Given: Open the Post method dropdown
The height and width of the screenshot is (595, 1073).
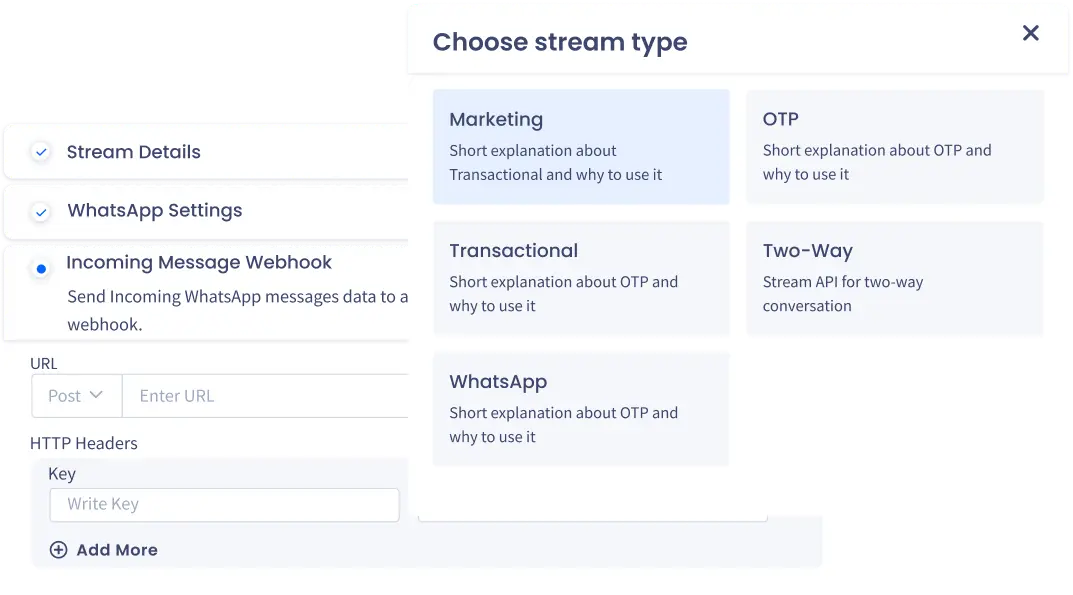Looking at the screenshot, I should [76, 396].
